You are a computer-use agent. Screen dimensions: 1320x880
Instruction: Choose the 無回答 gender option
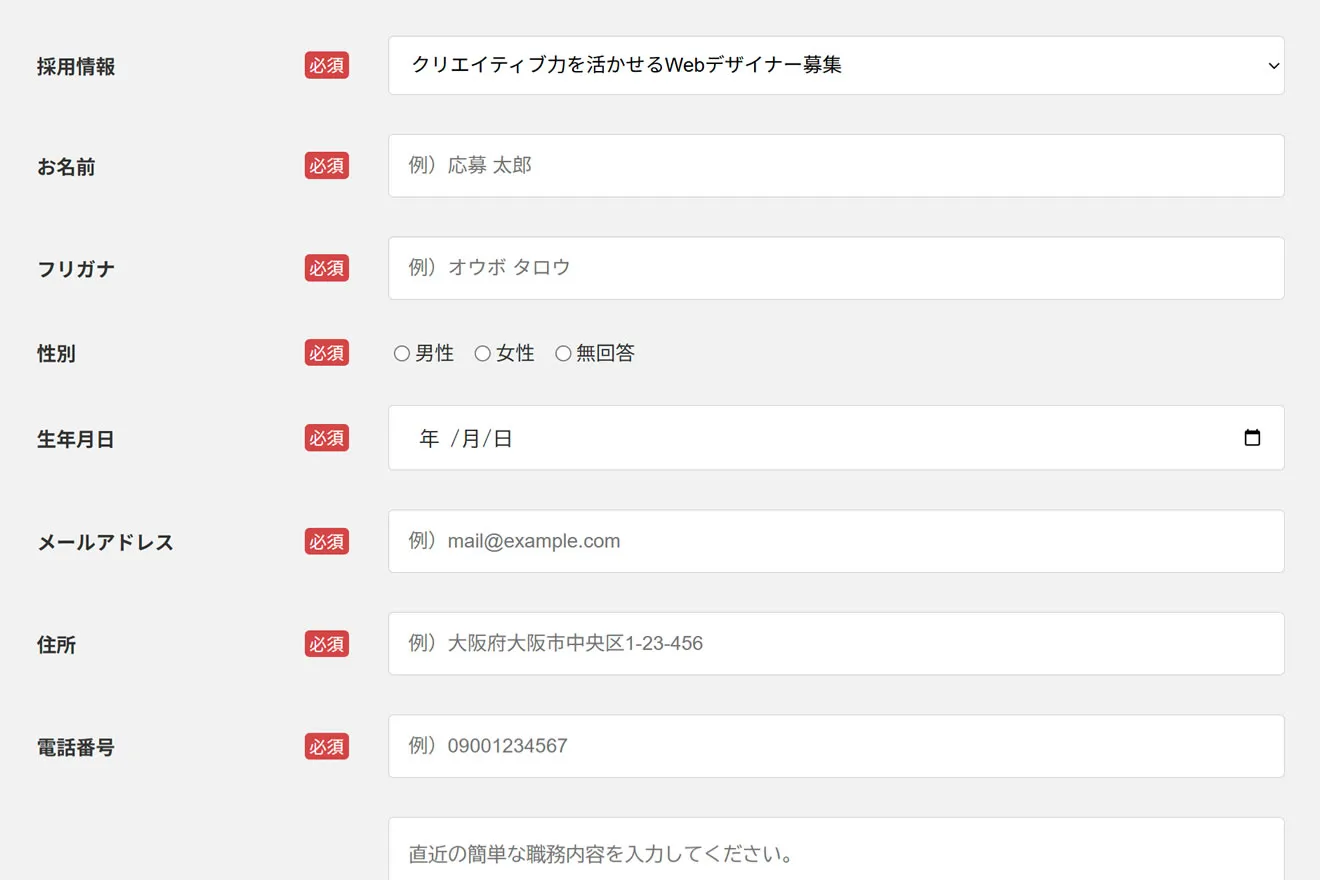tap(563, 353)
